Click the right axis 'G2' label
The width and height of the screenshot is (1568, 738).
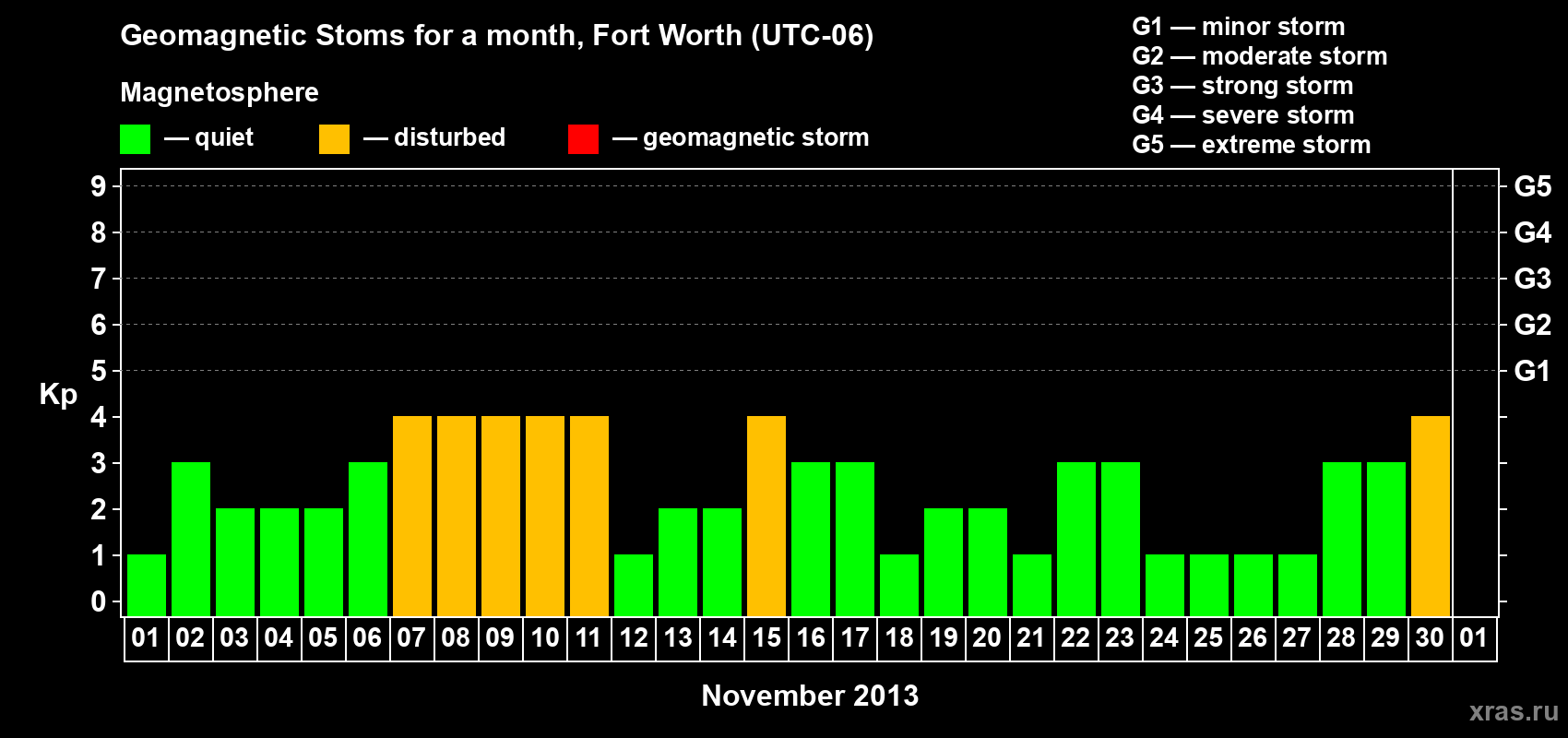pyautogui.click(x=1533, y=325)
